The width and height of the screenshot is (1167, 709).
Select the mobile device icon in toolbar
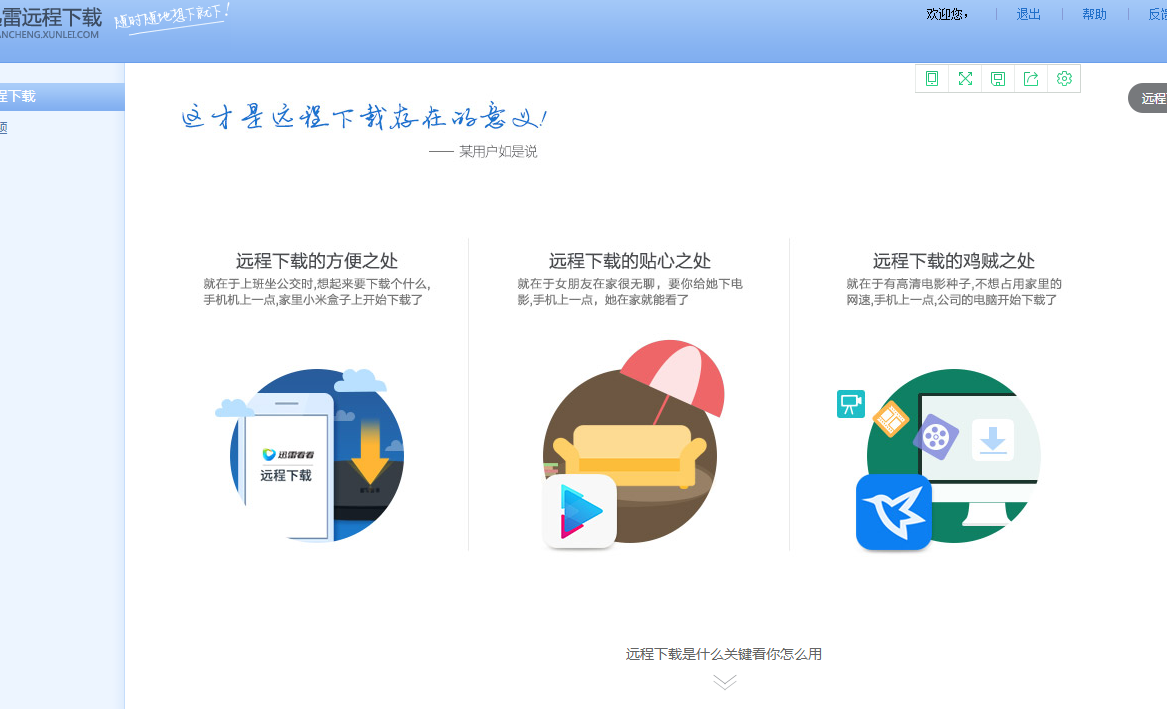pos(931,78)
